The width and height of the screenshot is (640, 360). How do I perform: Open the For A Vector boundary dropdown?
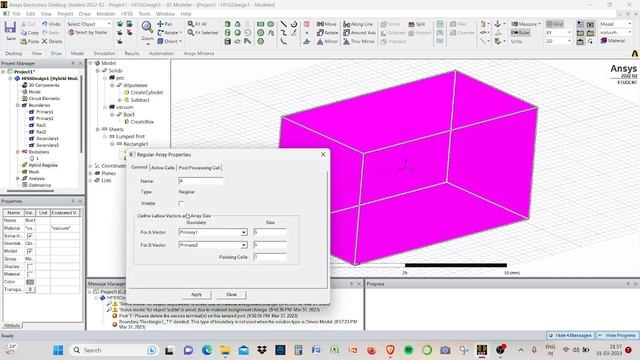click(244, 232)
